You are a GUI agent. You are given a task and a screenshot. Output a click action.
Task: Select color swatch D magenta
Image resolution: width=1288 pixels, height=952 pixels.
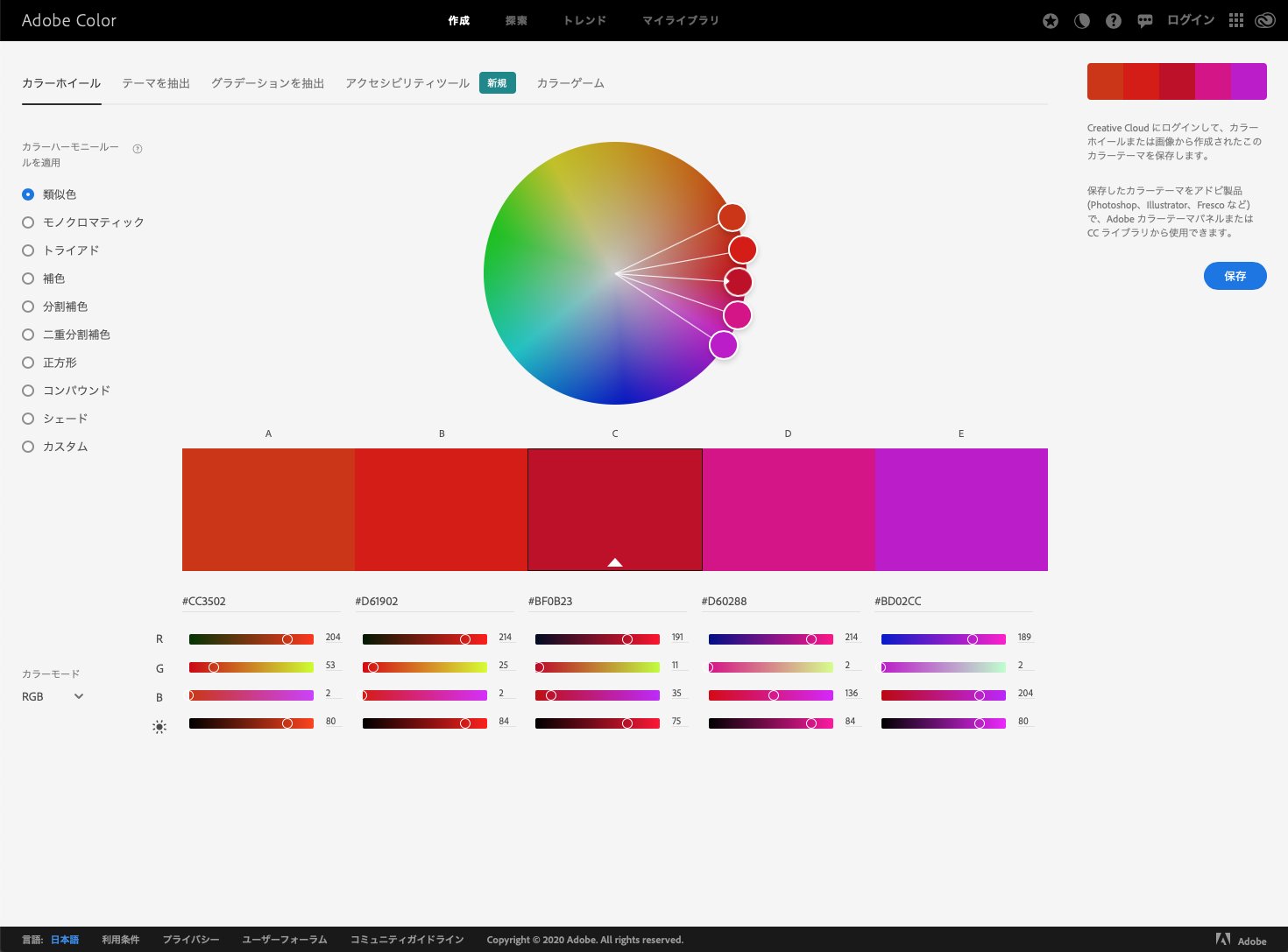coord(789,510)
